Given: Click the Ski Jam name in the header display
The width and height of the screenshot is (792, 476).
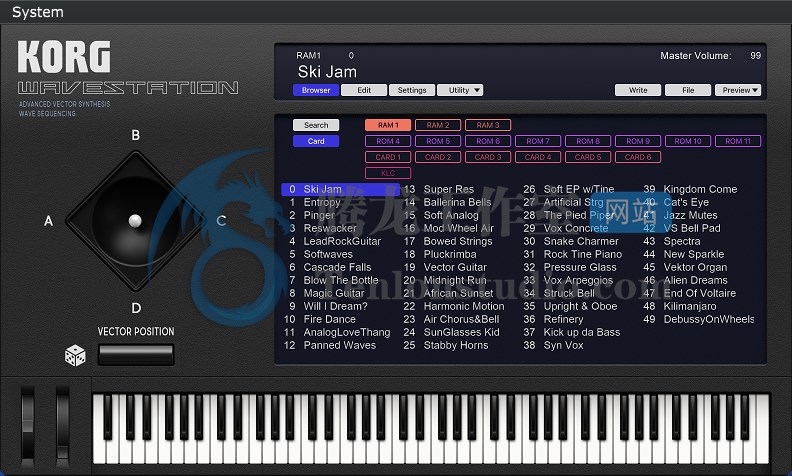Looking at the screenshot, I should pyautogui.click(x=327, y=72).
